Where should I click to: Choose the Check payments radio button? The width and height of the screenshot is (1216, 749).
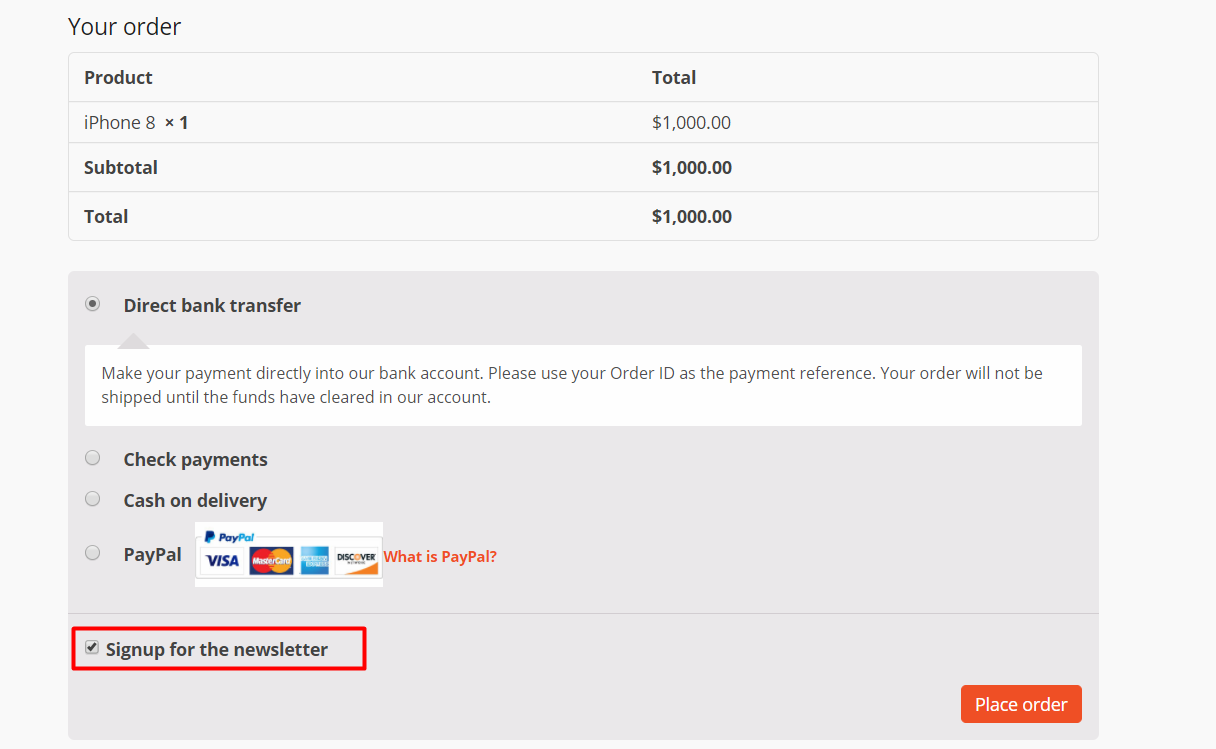93,458
